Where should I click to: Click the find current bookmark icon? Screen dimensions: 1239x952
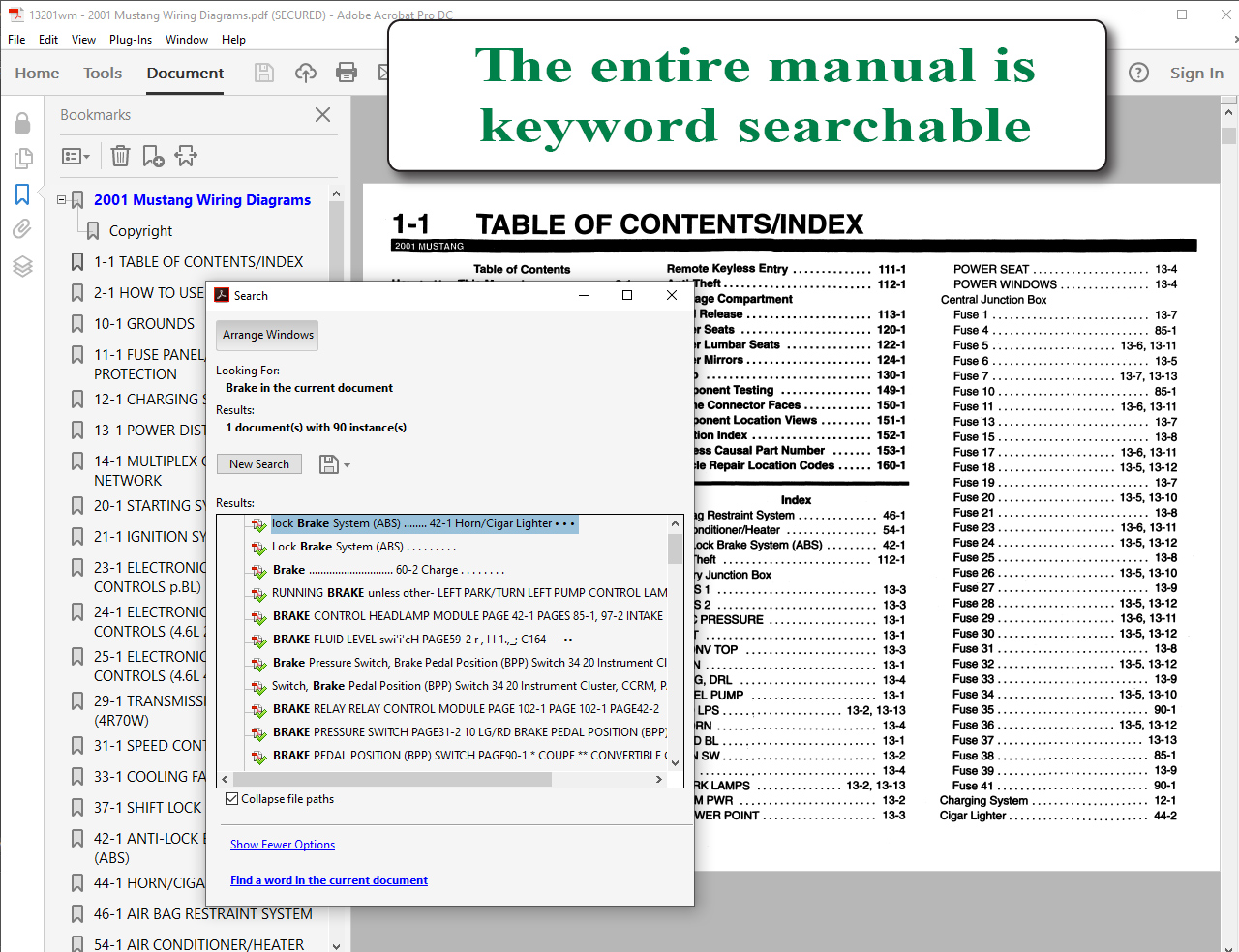[x=186, y=156]
